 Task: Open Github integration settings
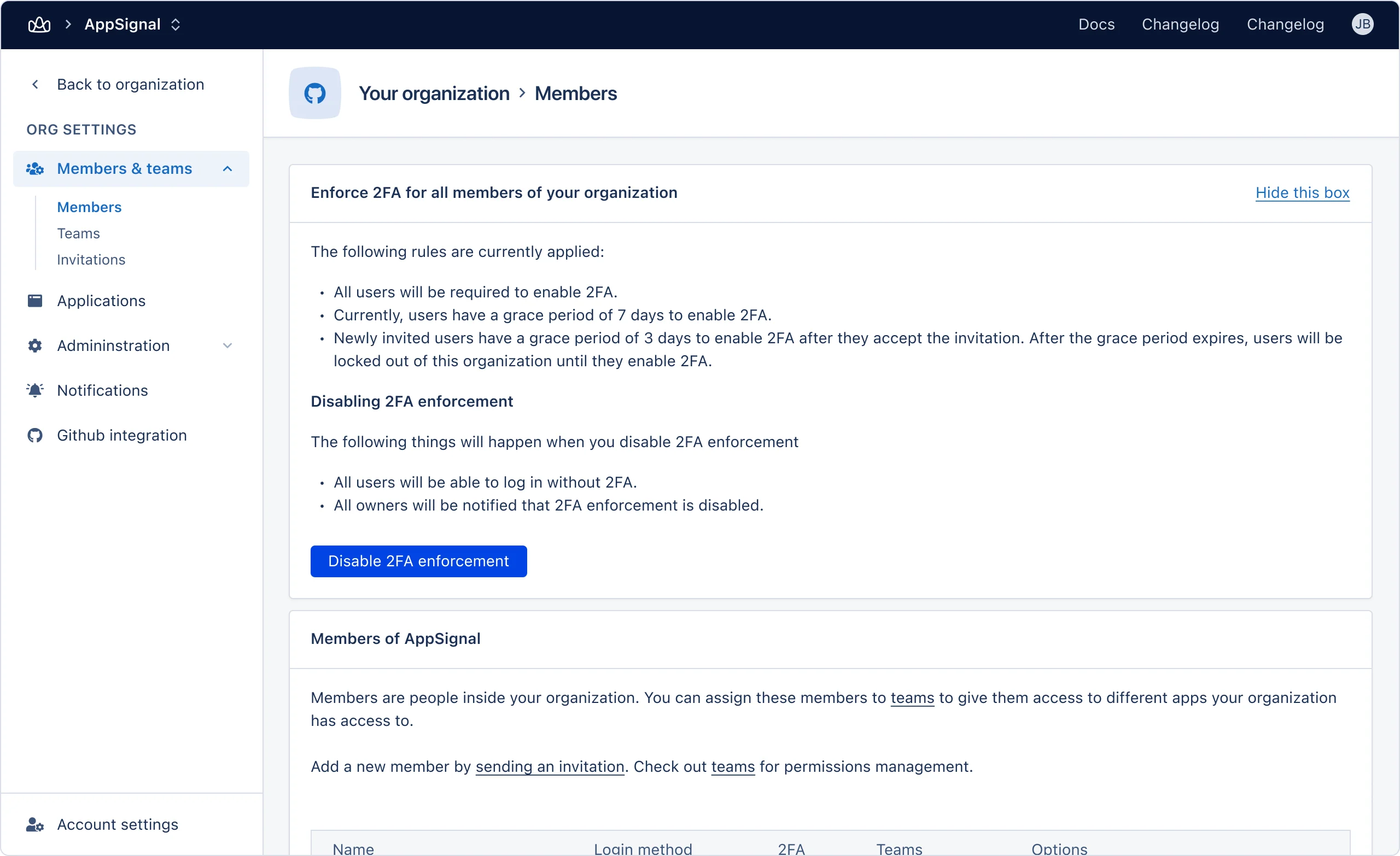(121, 435)
